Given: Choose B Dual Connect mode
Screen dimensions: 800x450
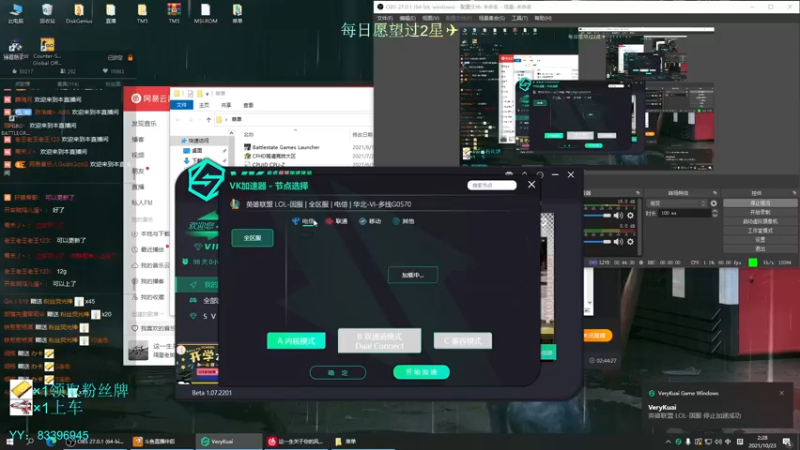Looking at the screenshot, I should [x=380, y=341].
